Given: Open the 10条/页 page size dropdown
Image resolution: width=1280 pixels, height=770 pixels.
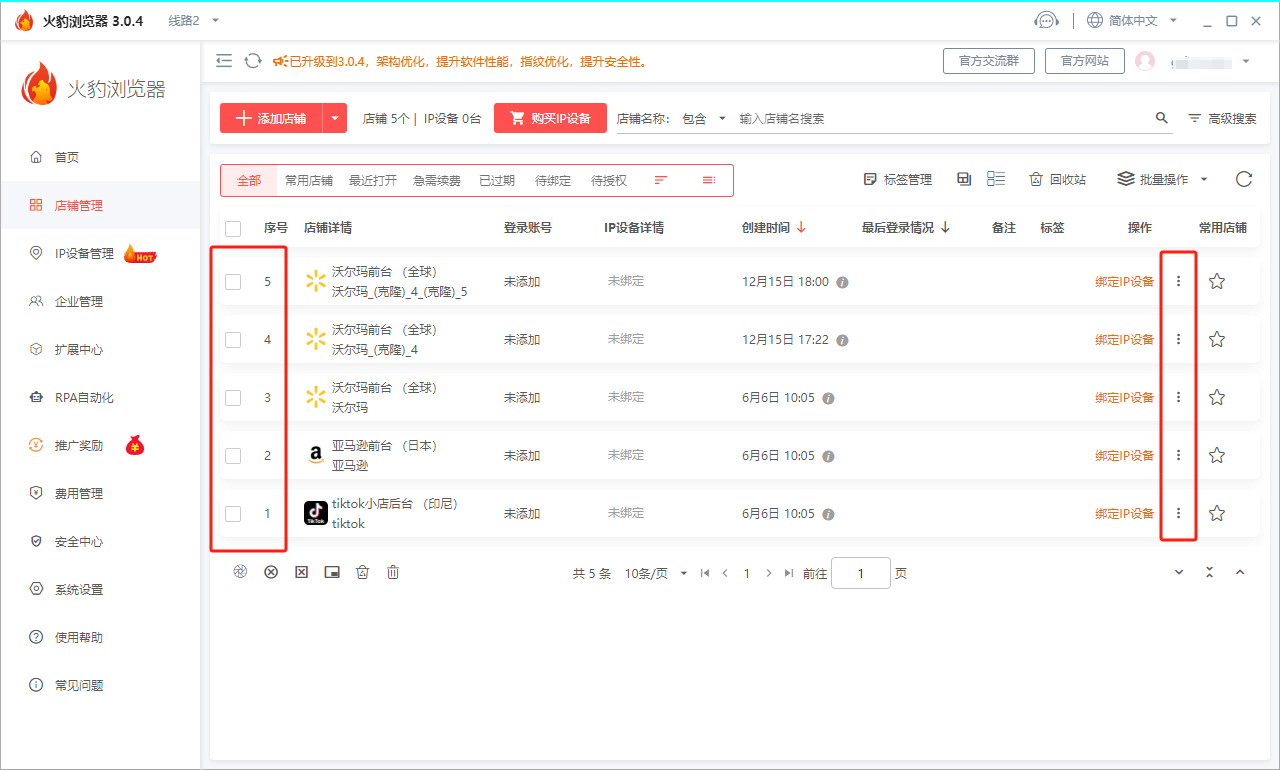Looking at the screenshot, I should (654, 574).
